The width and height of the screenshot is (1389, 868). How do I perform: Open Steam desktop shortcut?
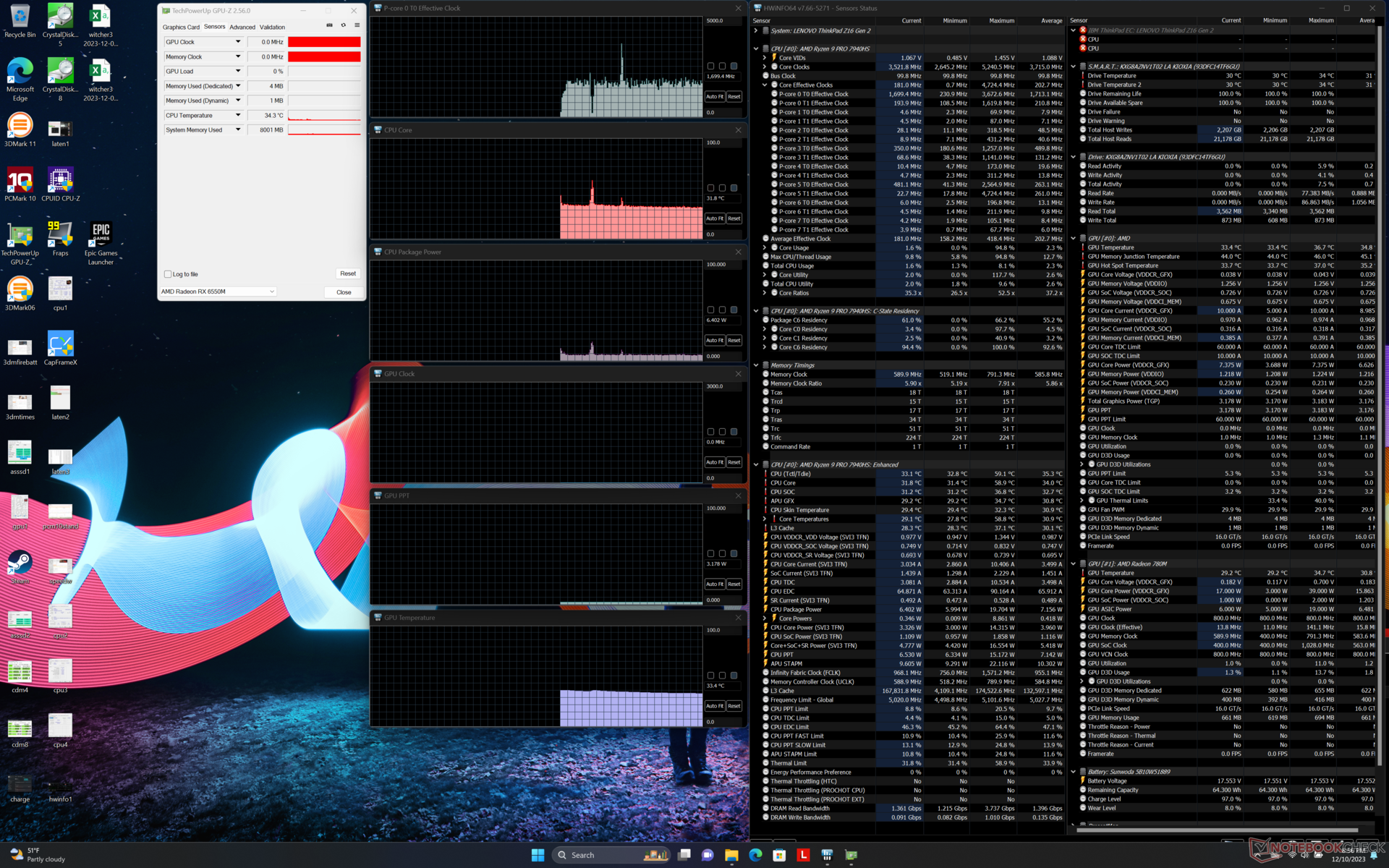(20, 568)
